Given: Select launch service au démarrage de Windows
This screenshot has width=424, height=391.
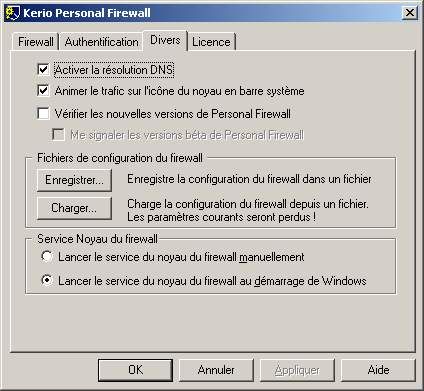Looking at the screenshot, I should (47, 280).
